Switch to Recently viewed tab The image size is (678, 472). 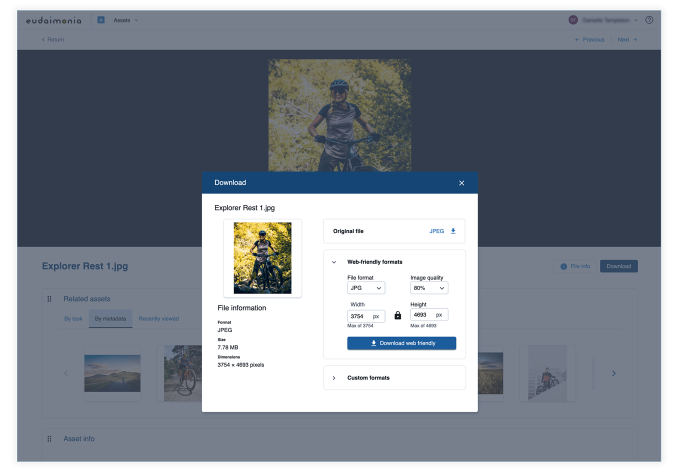(x=159, y=319)
